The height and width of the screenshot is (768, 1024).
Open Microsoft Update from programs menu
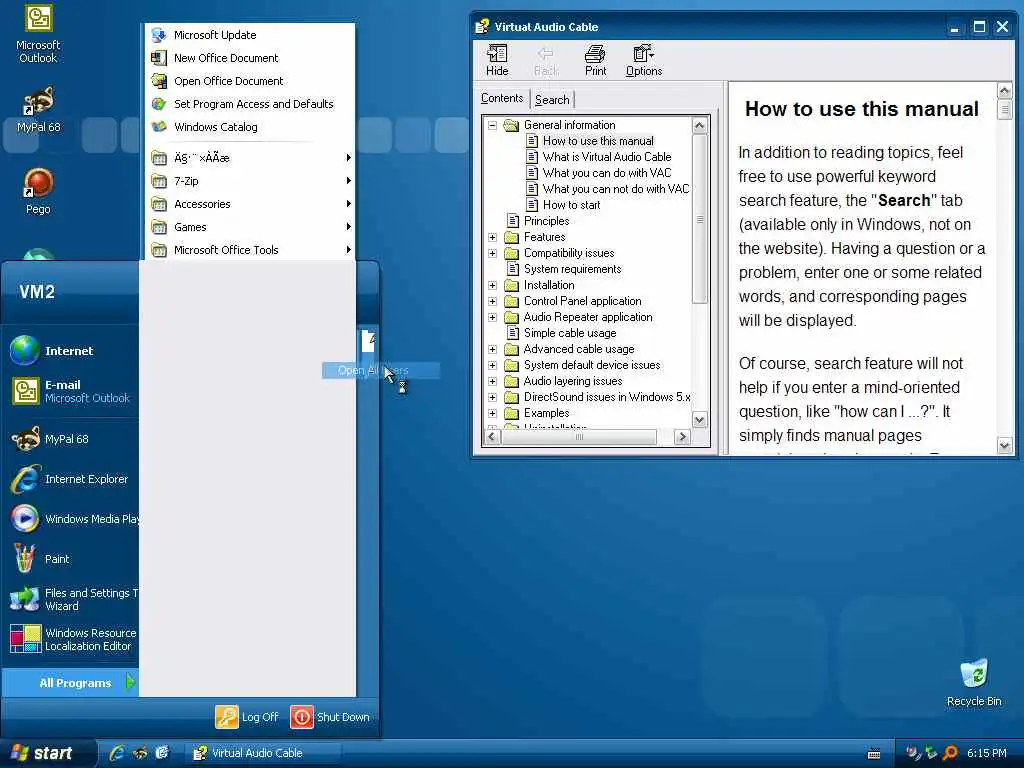249,35
